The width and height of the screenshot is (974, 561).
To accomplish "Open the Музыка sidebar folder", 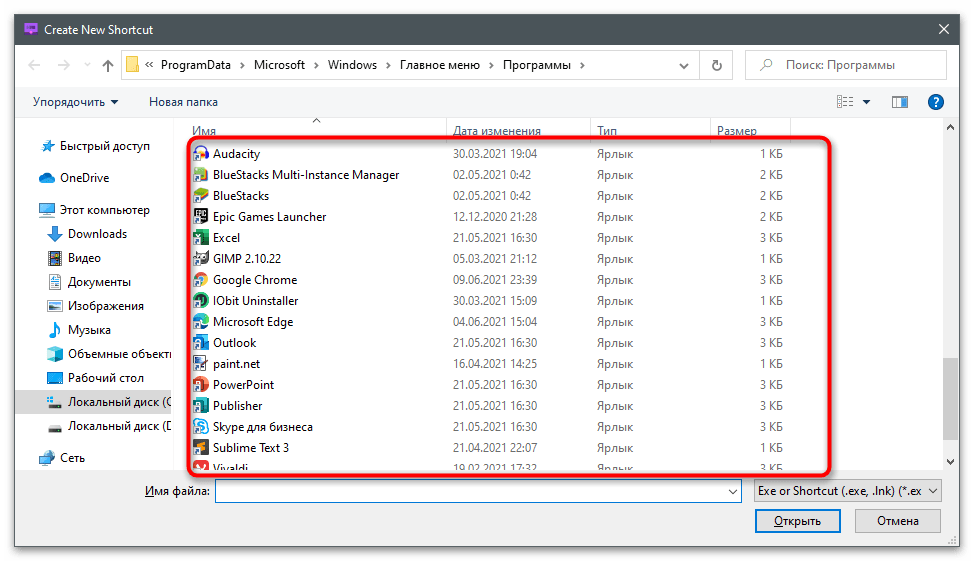I will tap(80, 330).
